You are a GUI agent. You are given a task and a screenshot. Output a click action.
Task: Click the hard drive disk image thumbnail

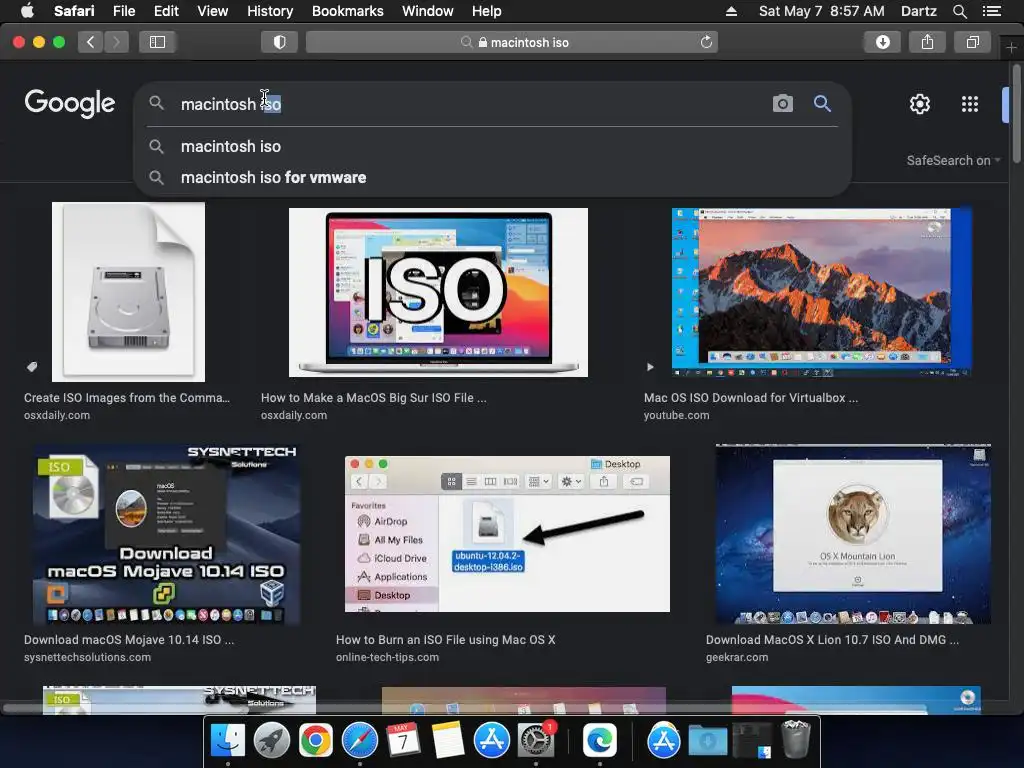[x=129, y=292]
